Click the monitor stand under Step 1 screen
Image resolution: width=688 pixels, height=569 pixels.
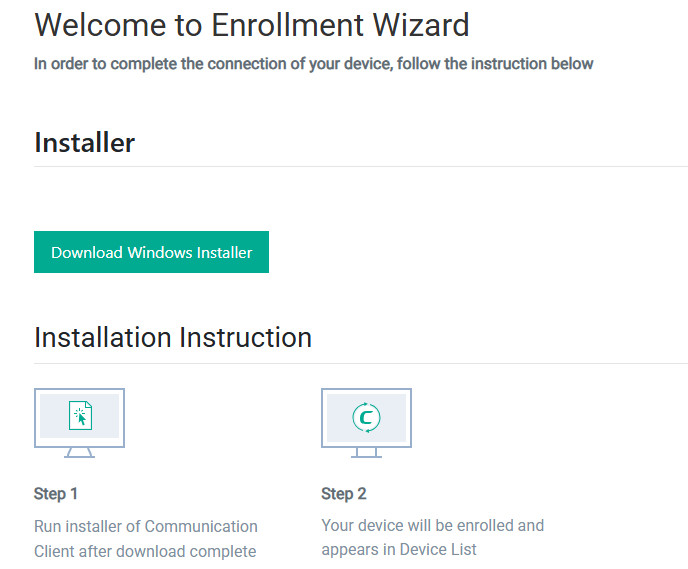(x=79, y=453)
